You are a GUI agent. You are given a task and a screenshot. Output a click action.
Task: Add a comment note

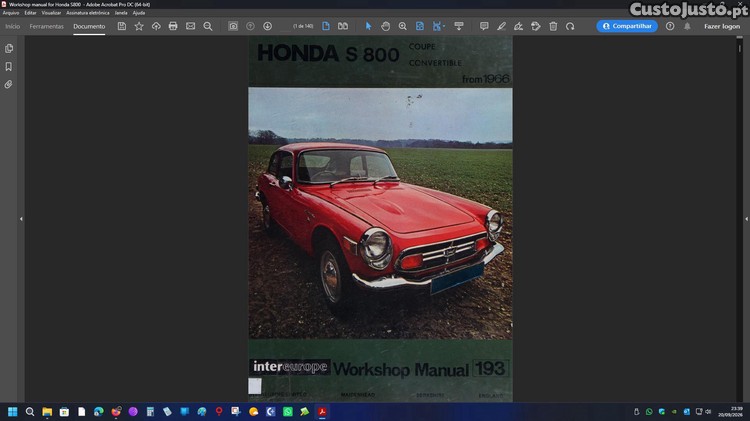484,26
